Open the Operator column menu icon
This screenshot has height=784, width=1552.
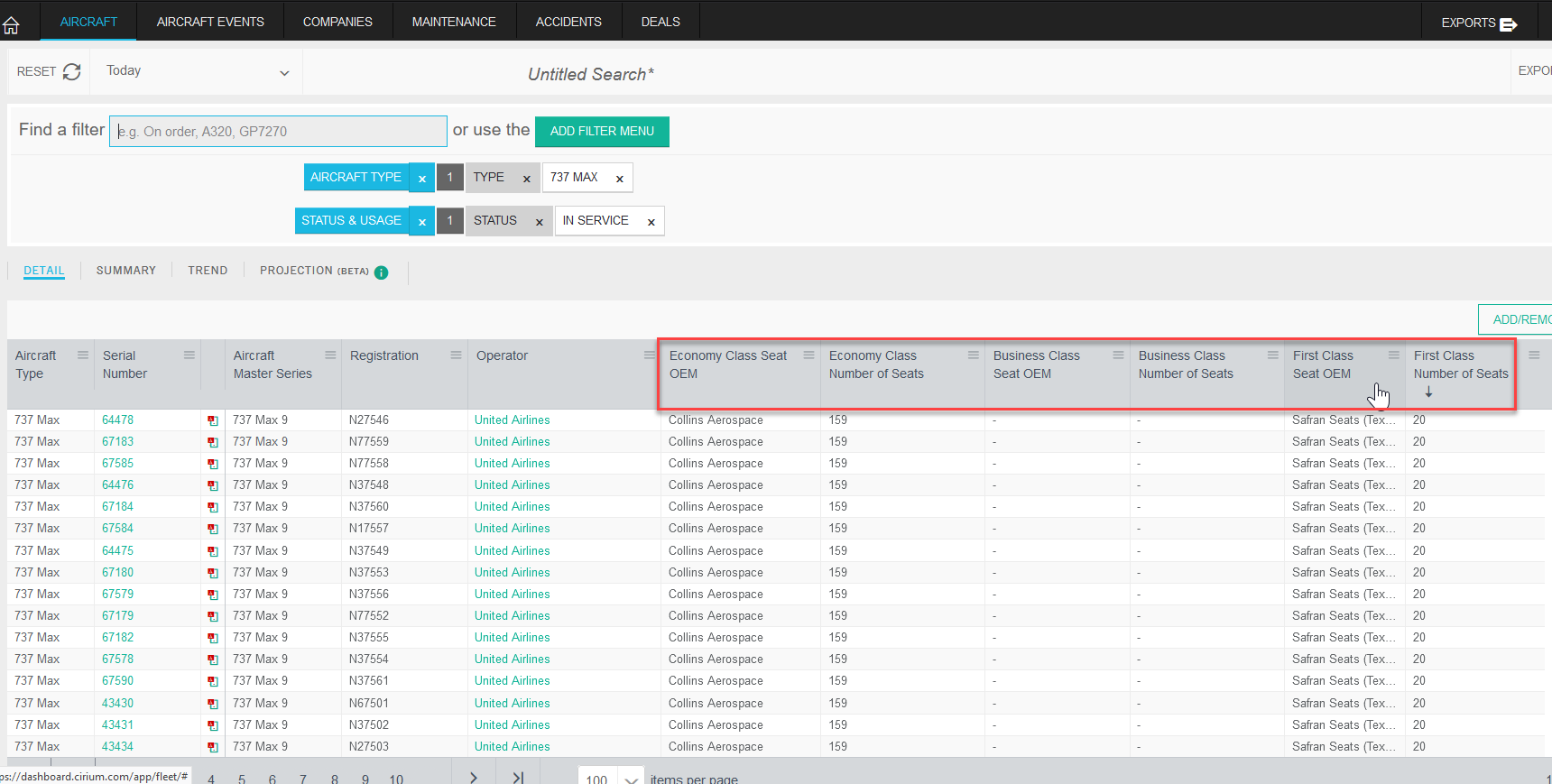click(x=649, y=355)
